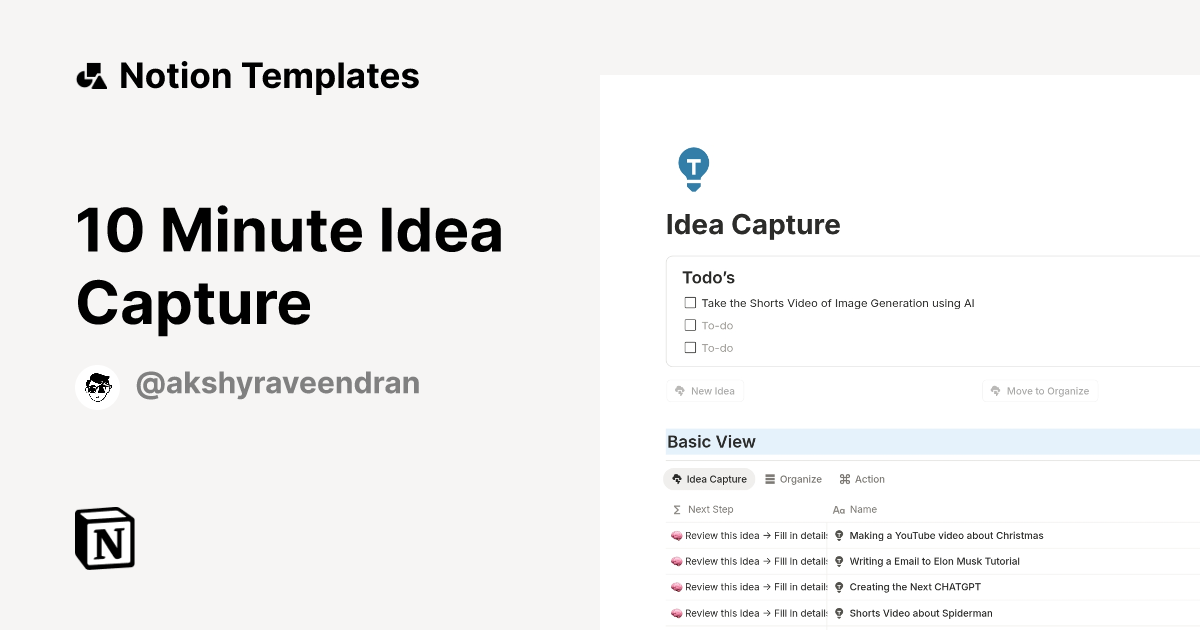Click the Move to Organize button
The width and height of the screenshot is (1200, 630).
tap(1040, 391)
